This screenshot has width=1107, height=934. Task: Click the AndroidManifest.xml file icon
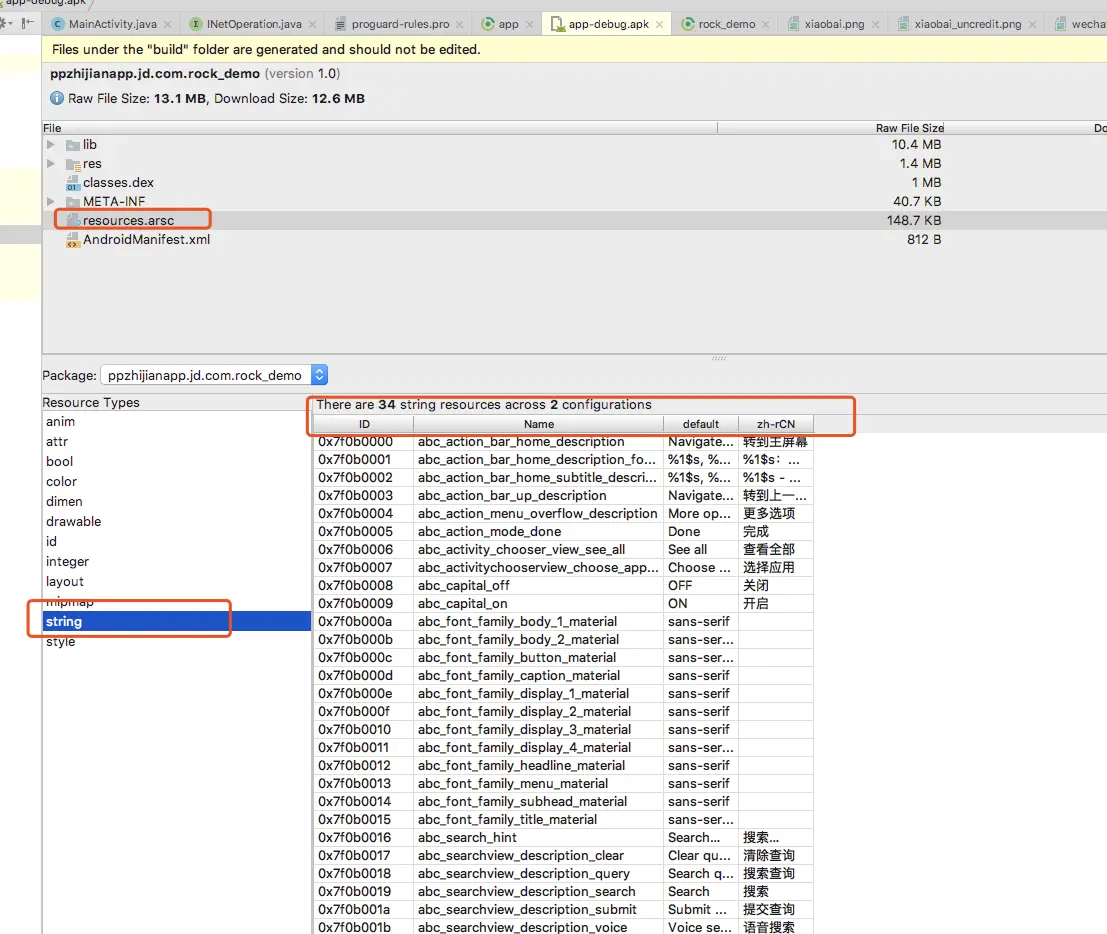[73, 240]
